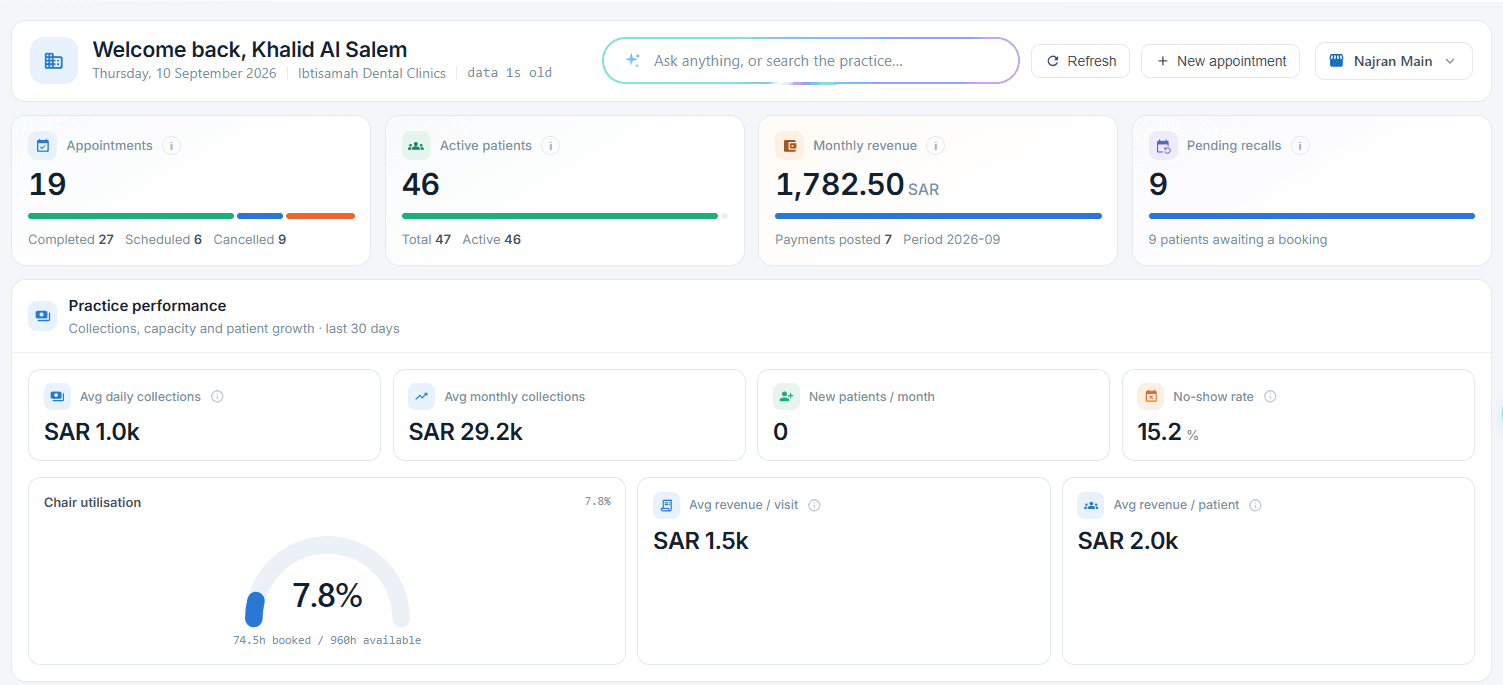The width and height of the screenshot is (1503, 685).
Task: Click the "74.5h booked / 960h available" text
Action: (327, 640)
